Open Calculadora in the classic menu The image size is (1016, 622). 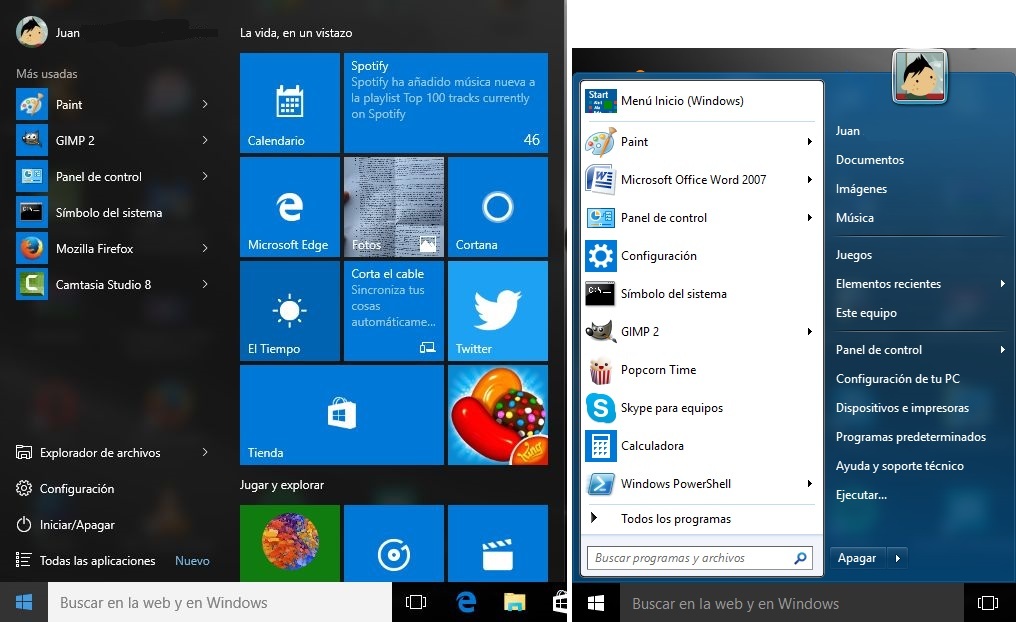(x=700, y=446)
